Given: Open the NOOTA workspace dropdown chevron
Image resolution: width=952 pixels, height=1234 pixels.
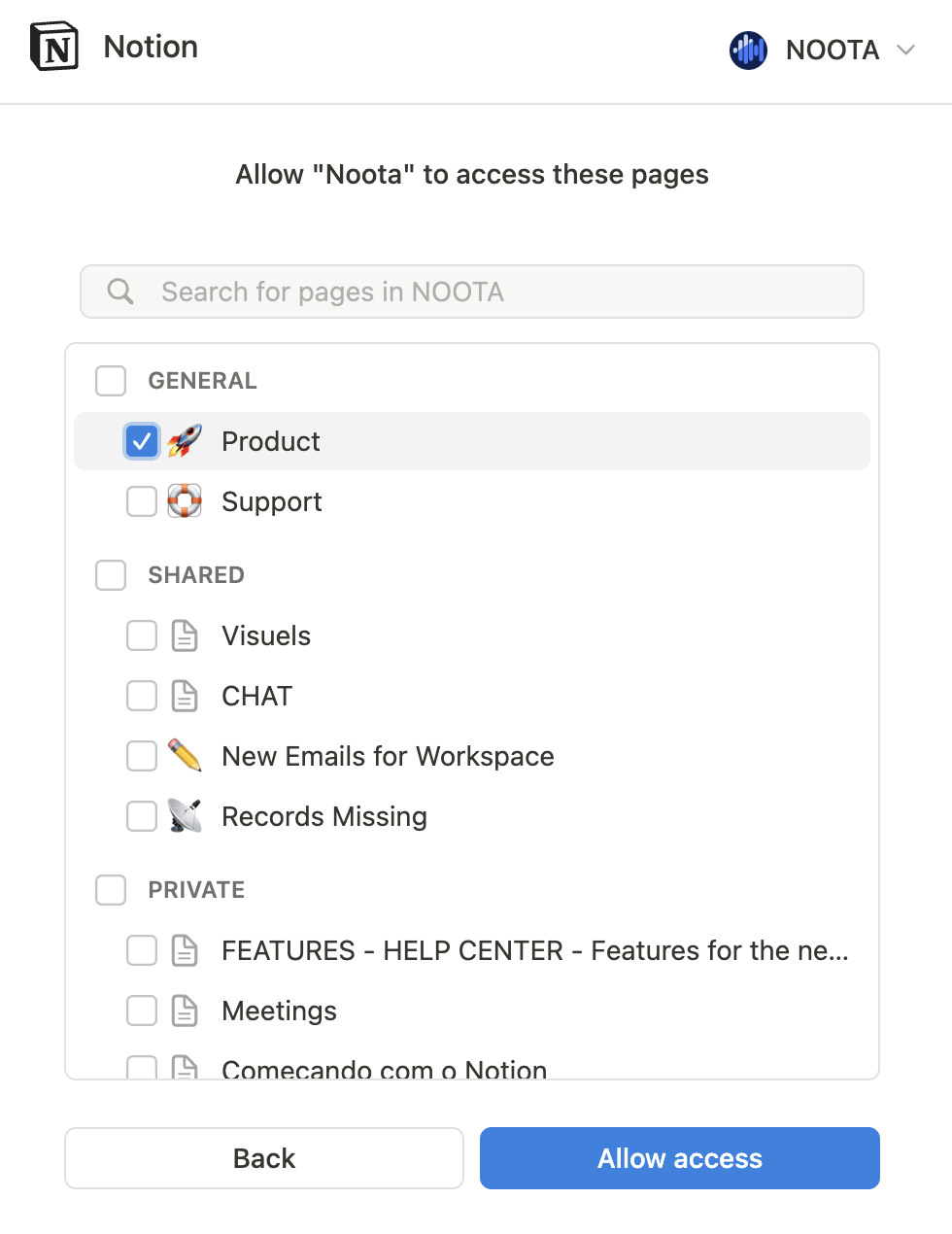Looking at the screenshot, I should pos(906,50).
